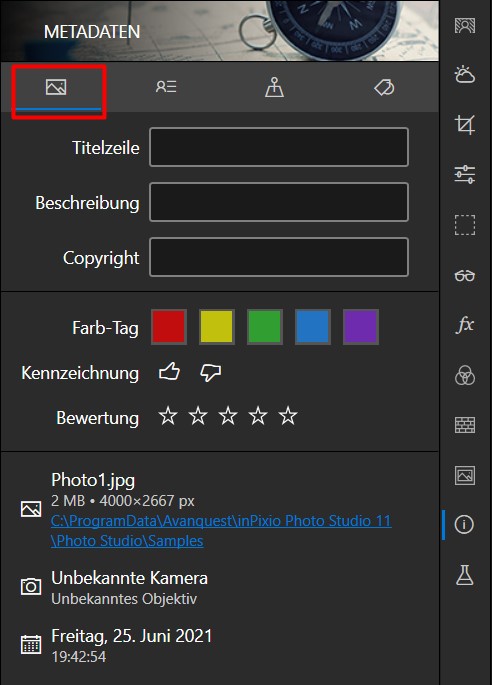Open the Samples folder path link
The image size is (492, 685).
coord(221,531)
